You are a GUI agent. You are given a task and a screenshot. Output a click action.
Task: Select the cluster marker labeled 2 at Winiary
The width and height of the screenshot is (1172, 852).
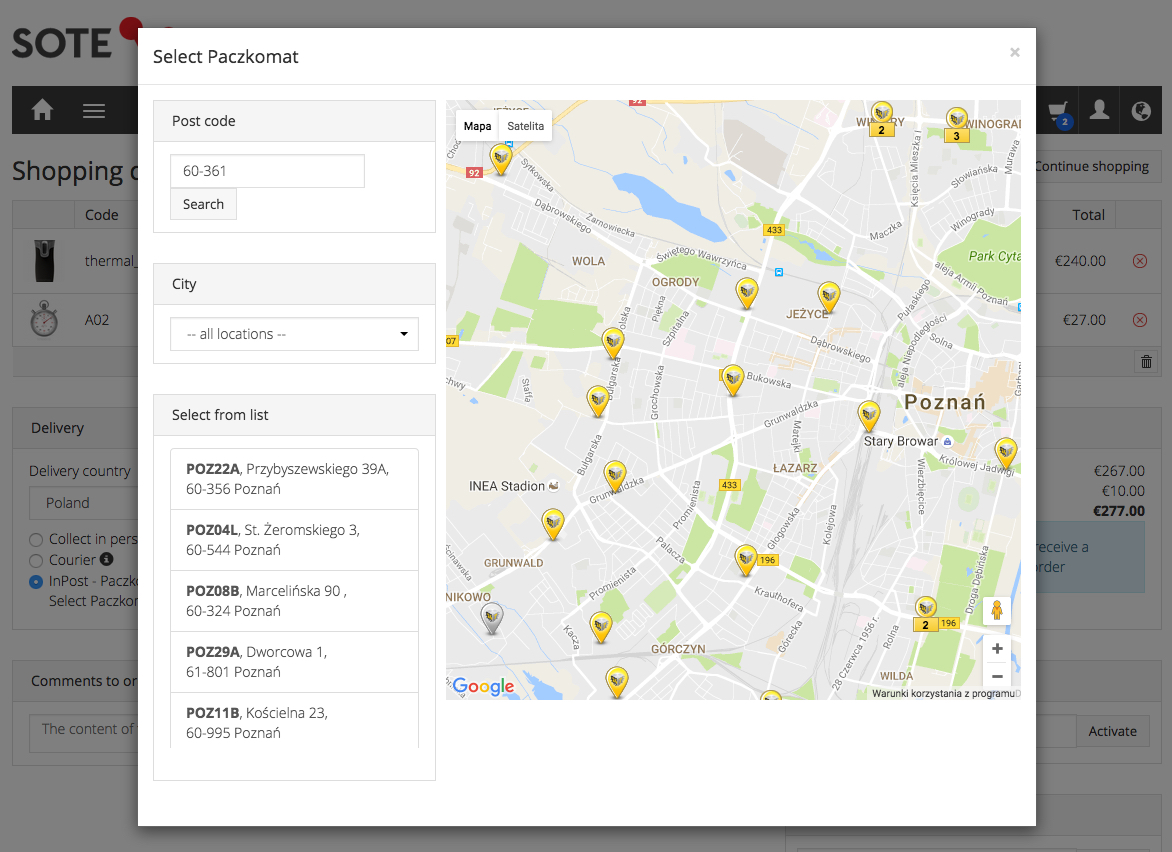tap(882, 118)
